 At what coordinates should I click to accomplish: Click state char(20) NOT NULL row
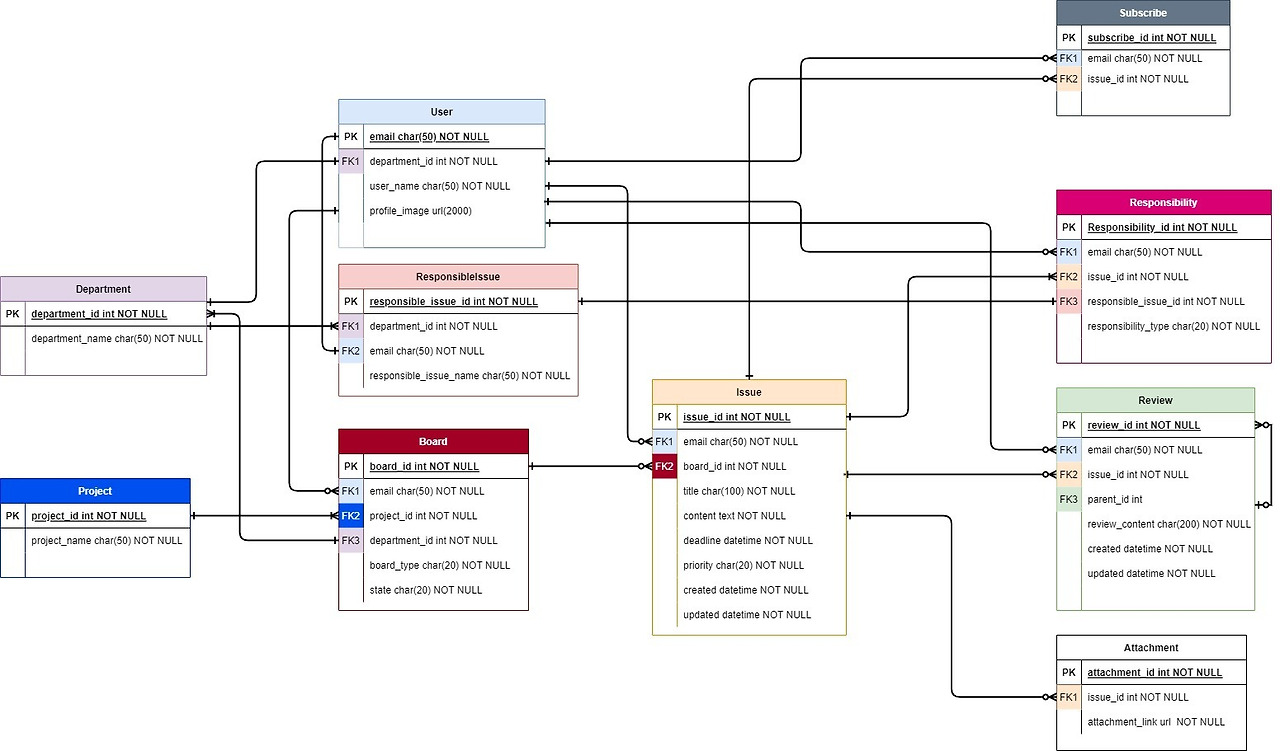point(433,590)
